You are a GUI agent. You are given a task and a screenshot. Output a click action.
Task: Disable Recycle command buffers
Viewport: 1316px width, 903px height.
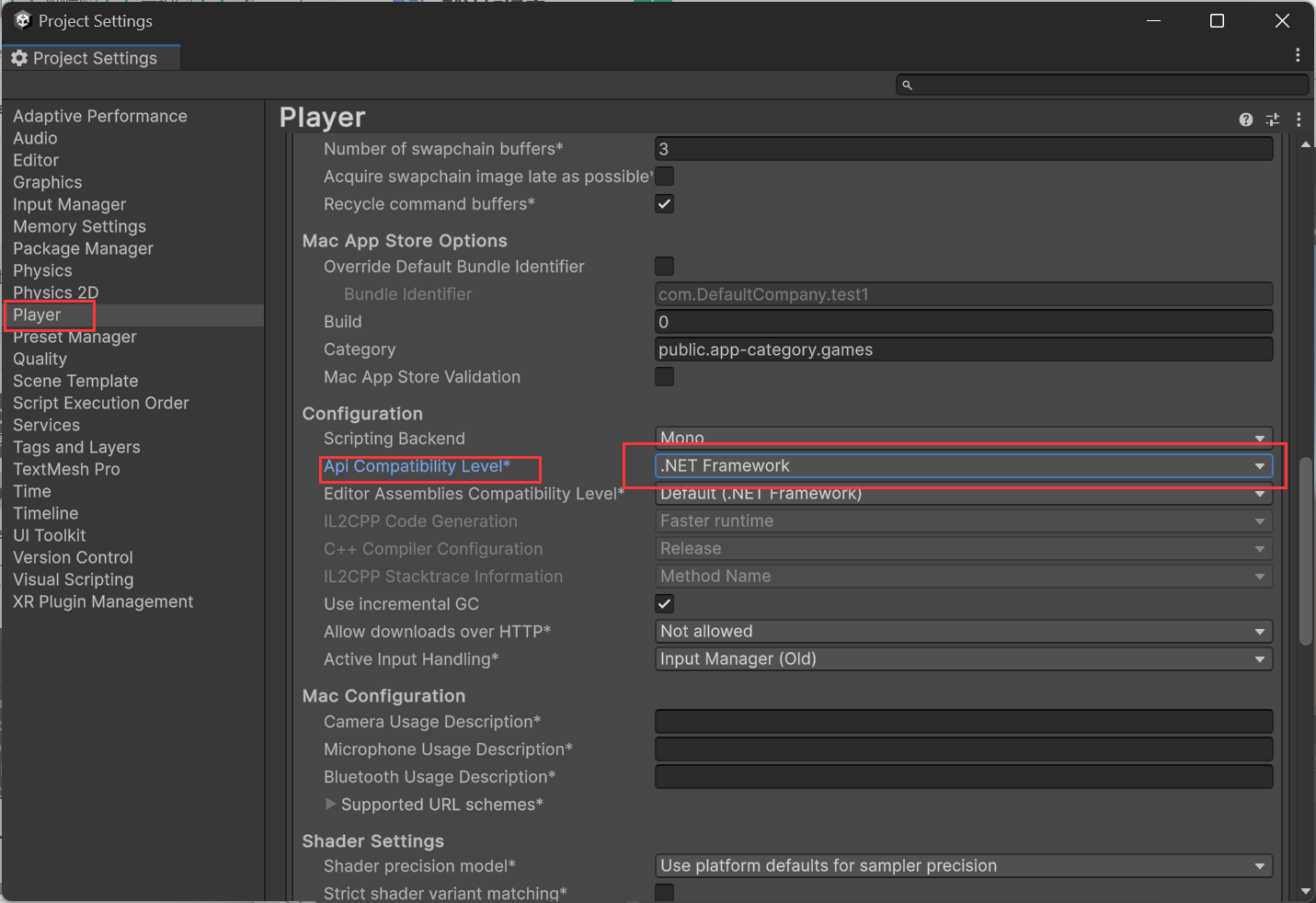click(664, 203)
